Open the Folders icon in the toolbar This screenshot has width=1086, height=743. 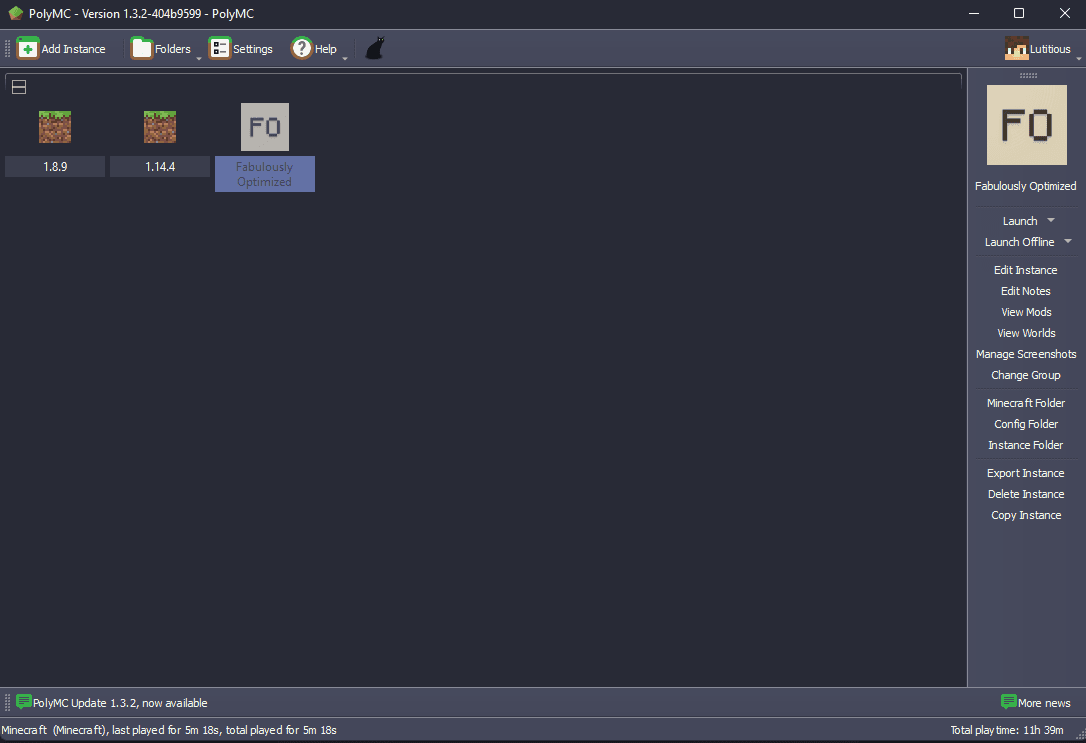tap(140, 47)
